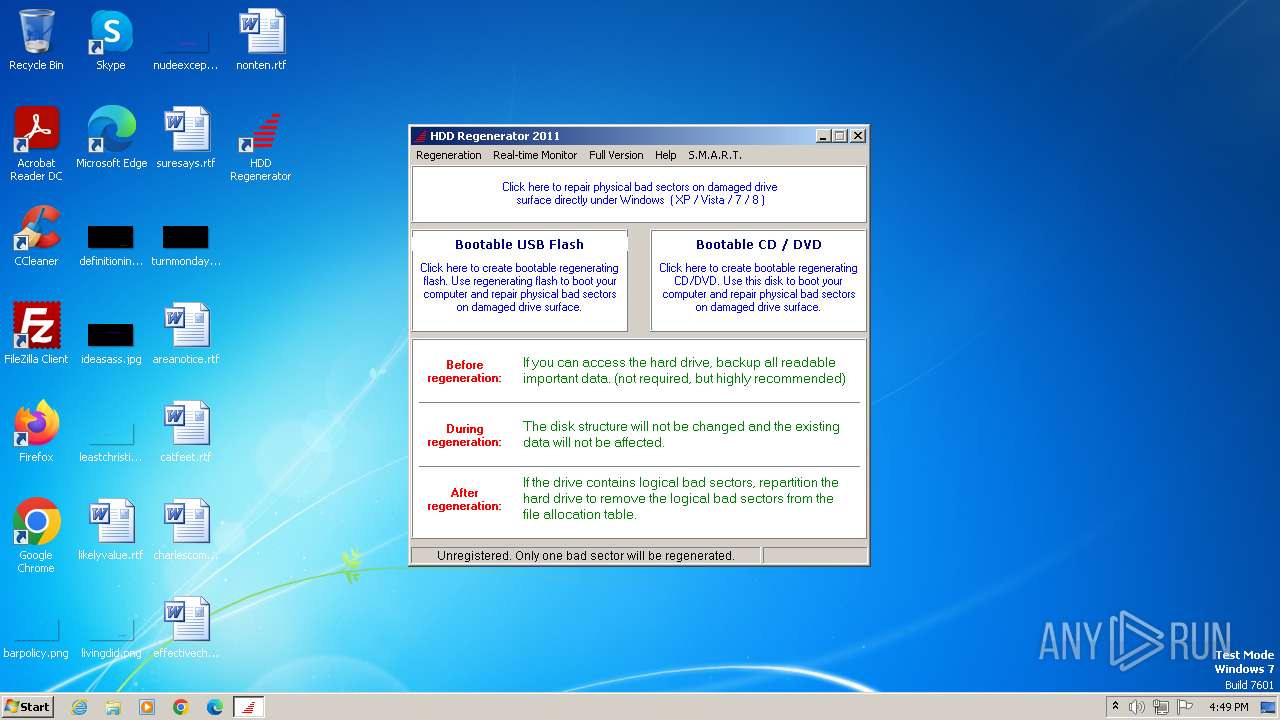Open the S.M.A.R.T. menu
Screen dimensions: 1280x720
(x=715, y=155)
